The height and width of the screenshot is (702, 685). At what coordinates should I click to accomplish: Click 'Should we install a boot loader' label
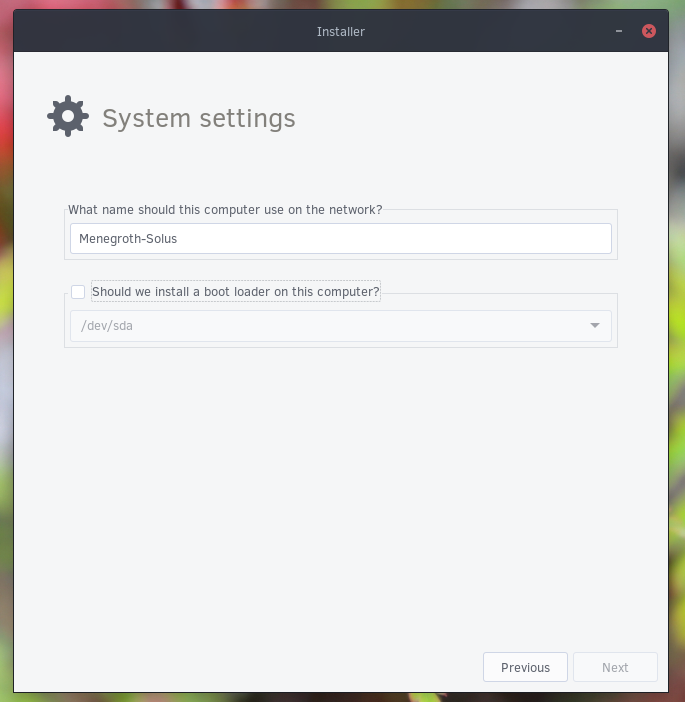[x=235, y=291]
